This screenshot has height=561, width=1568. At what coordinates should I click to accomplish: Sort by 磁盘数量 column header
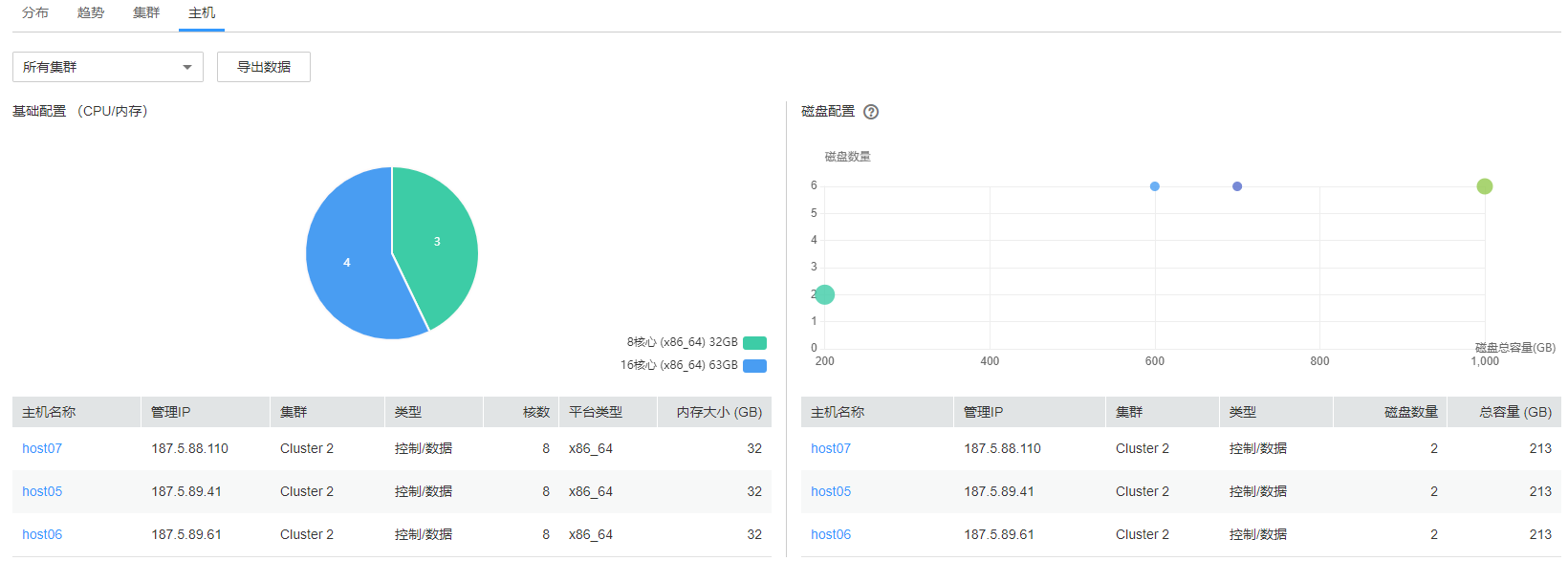click(x=1410, y=412)
